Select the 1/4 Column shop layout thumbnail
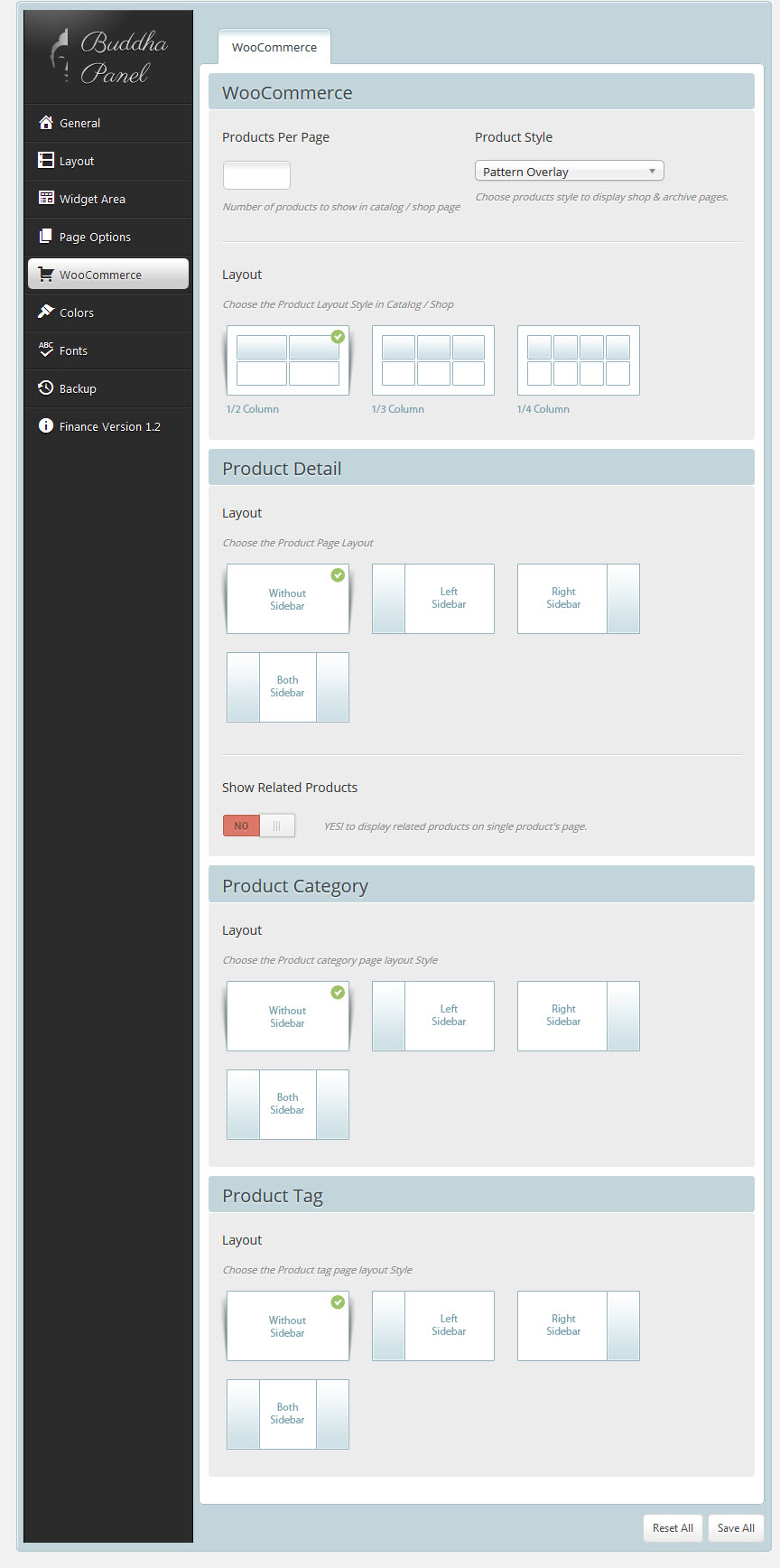Screen dimensions: 780x1568 coord(579,360)
